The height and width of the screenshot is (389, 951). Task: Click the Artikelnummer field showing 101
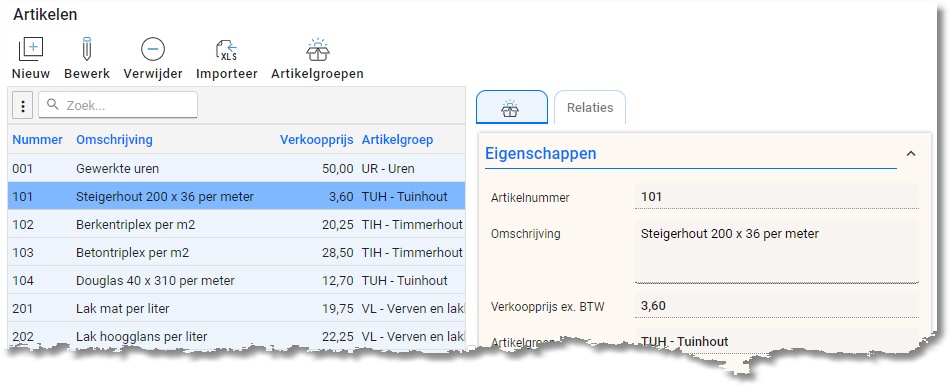(777, 196)
